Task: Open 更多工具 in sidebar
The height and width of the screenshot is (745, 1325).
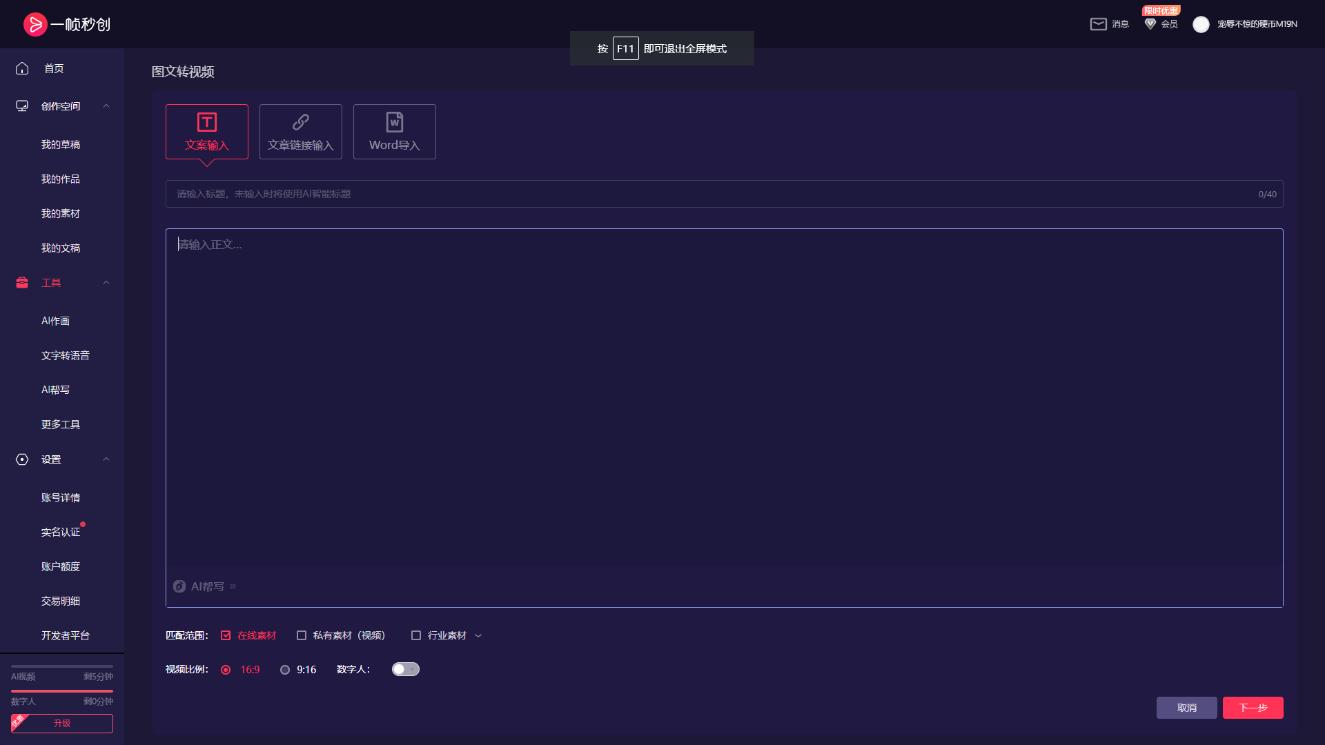Action: 60,425
